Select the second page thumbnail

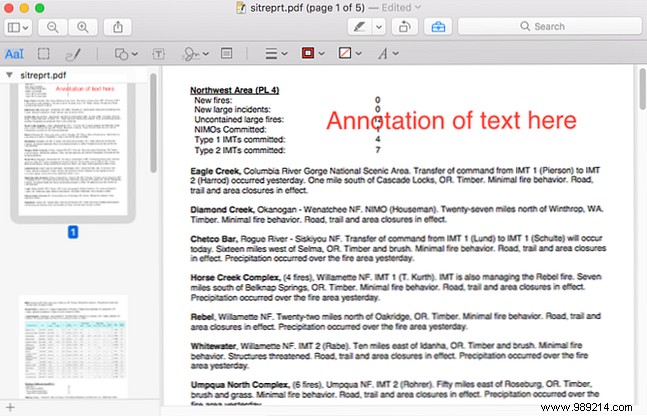click(73, 347)
